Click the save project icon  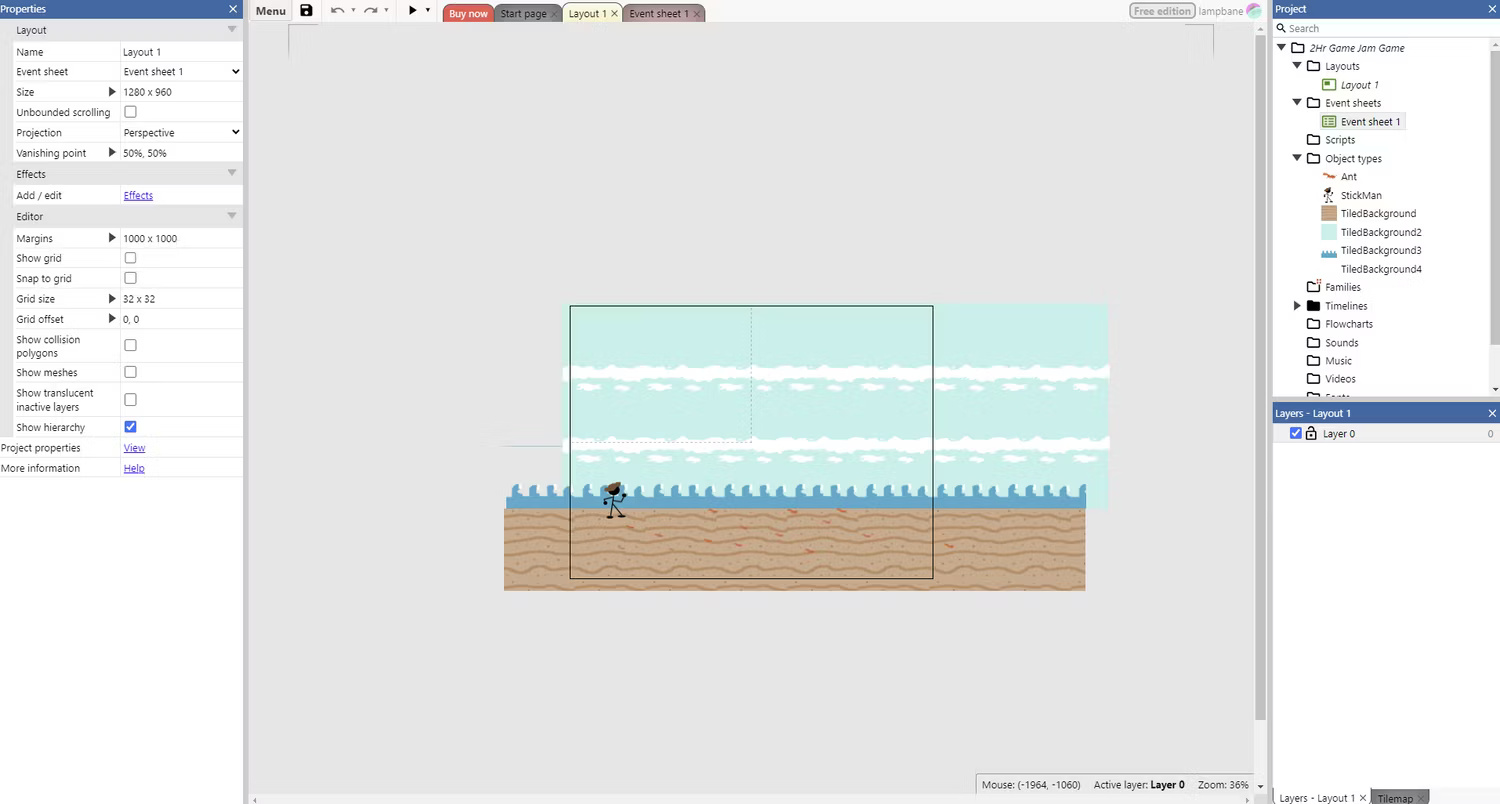point(306,11)
